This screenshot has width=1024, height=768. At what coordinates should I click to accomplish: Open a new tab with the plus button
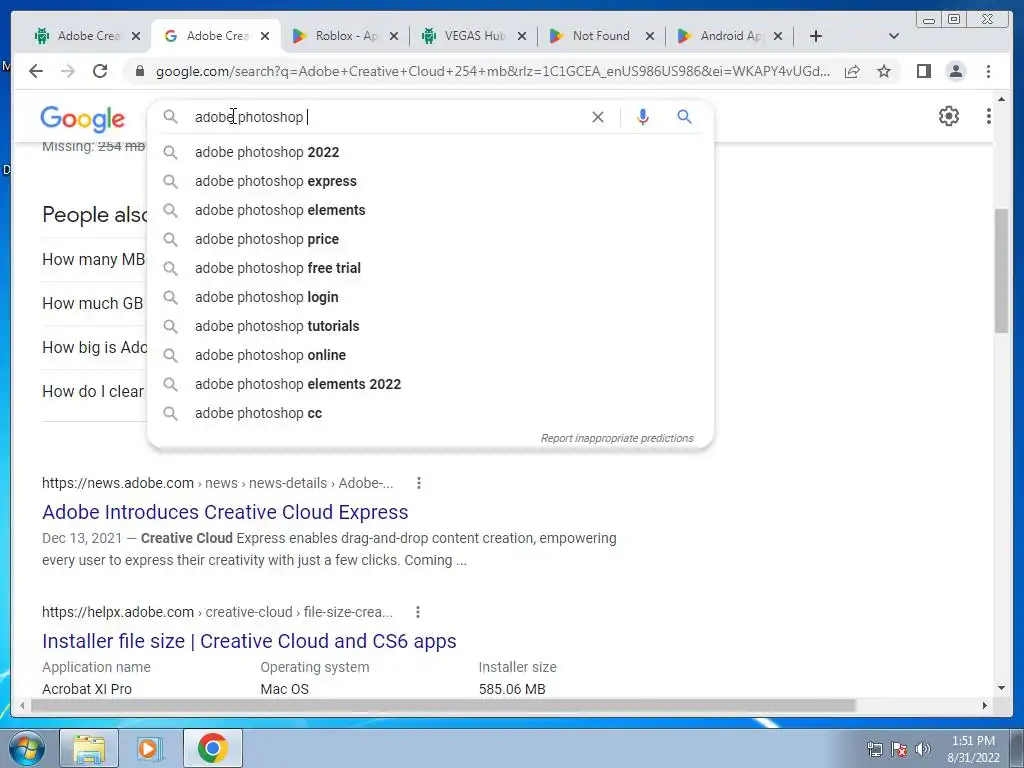pyautogui.click(x=816, y=36)
